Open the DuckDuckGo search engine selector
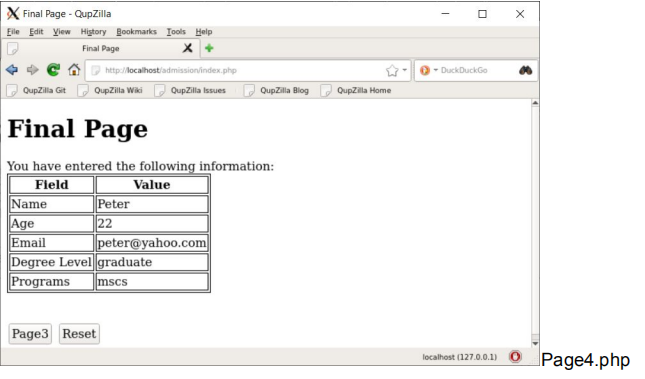 (x=428, y=70)
